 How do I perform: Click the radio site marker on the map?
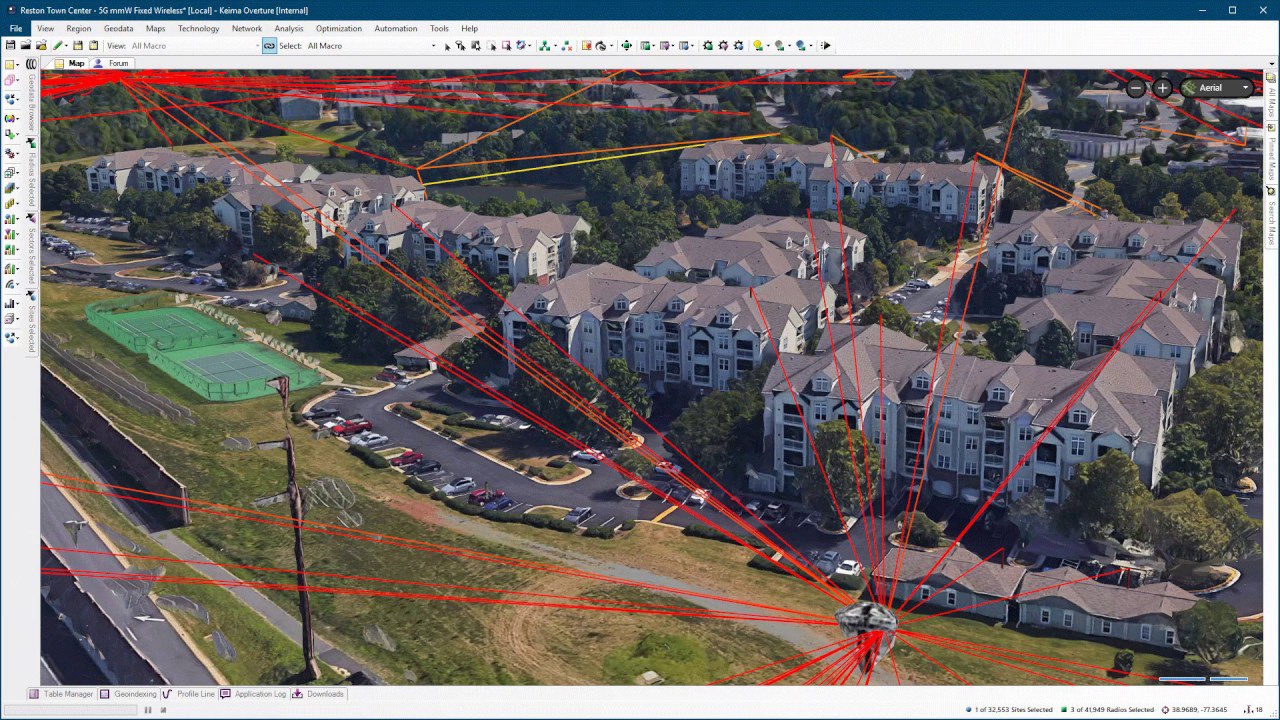pyautogui.click(x=866, y=620)
